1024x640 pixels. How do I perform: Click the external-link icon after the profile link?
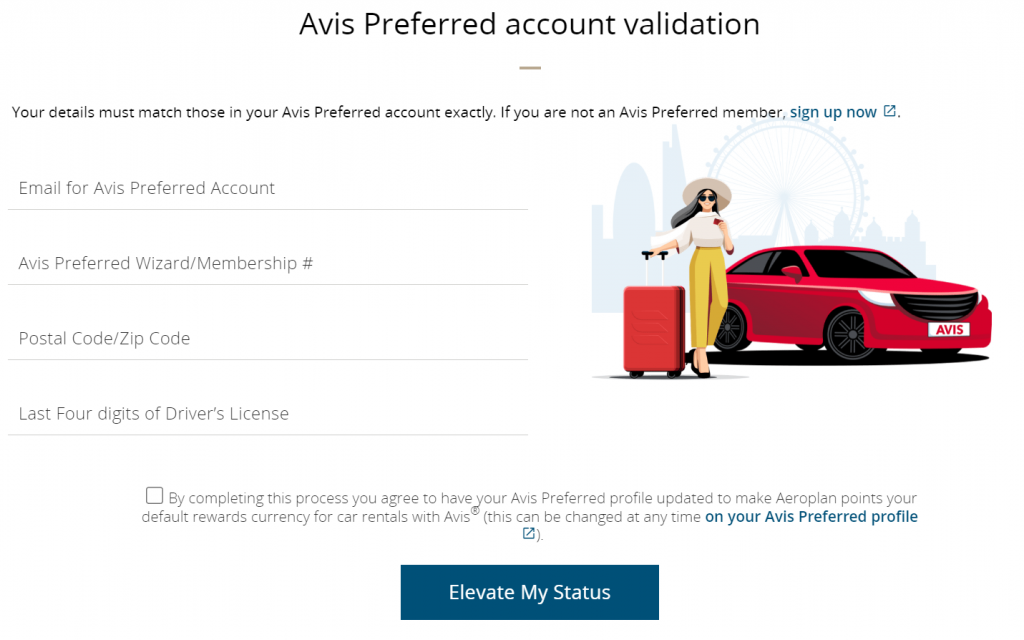(528, 534)
